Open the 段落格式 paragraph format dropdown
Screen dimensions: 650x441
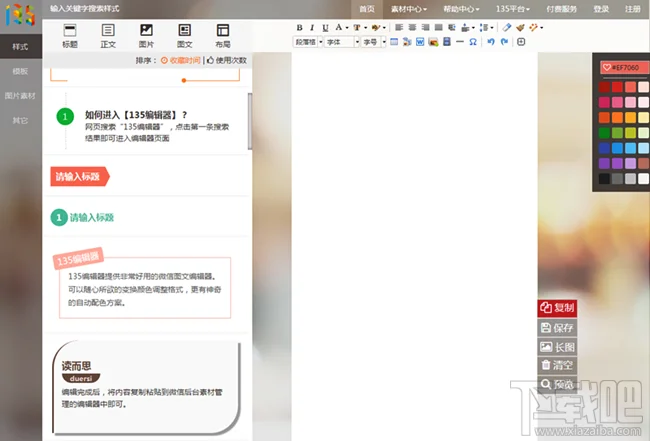[308, 42]
